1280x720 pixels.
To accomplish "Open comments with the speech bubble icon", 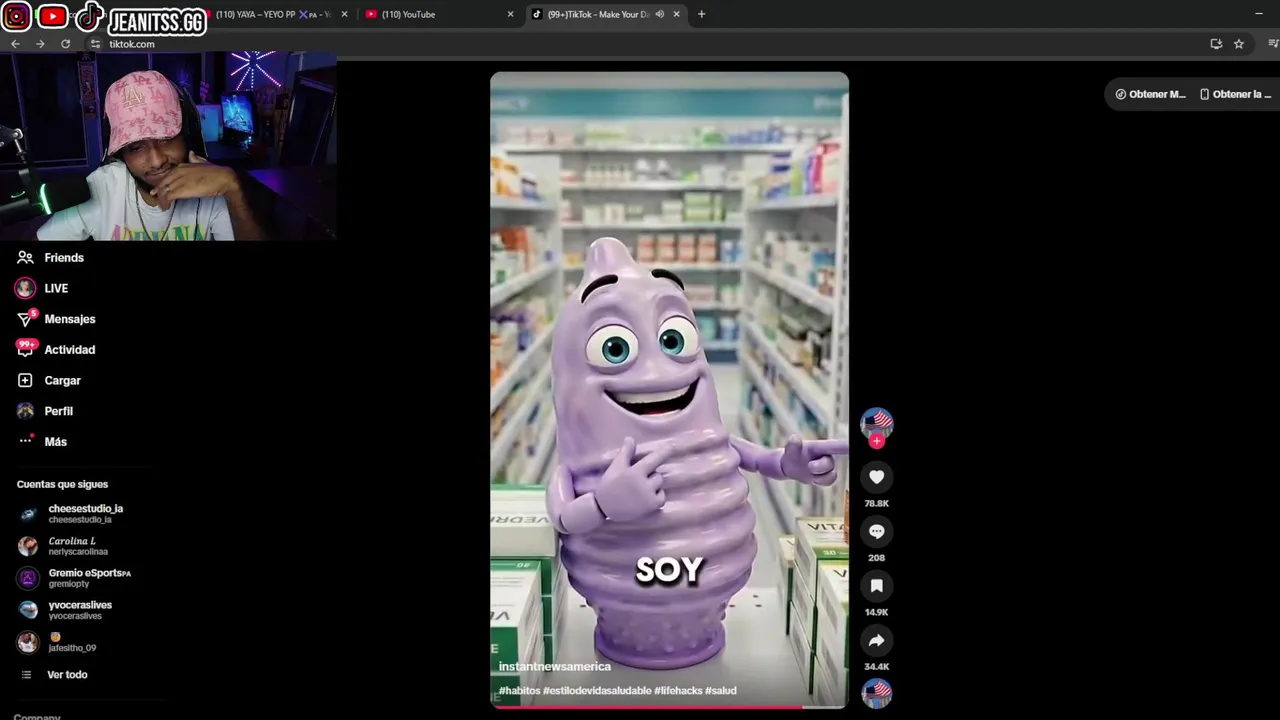I will 877,531.
